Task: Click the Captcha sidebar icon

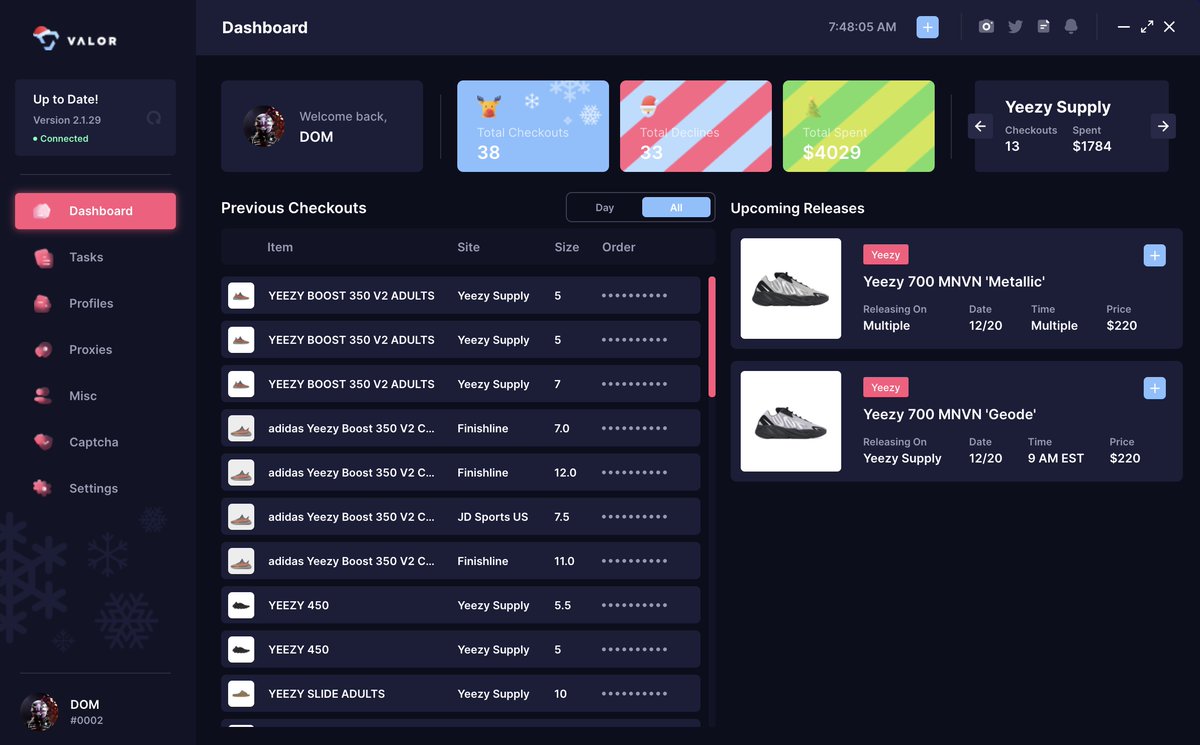Action: (x=42, y=442)
